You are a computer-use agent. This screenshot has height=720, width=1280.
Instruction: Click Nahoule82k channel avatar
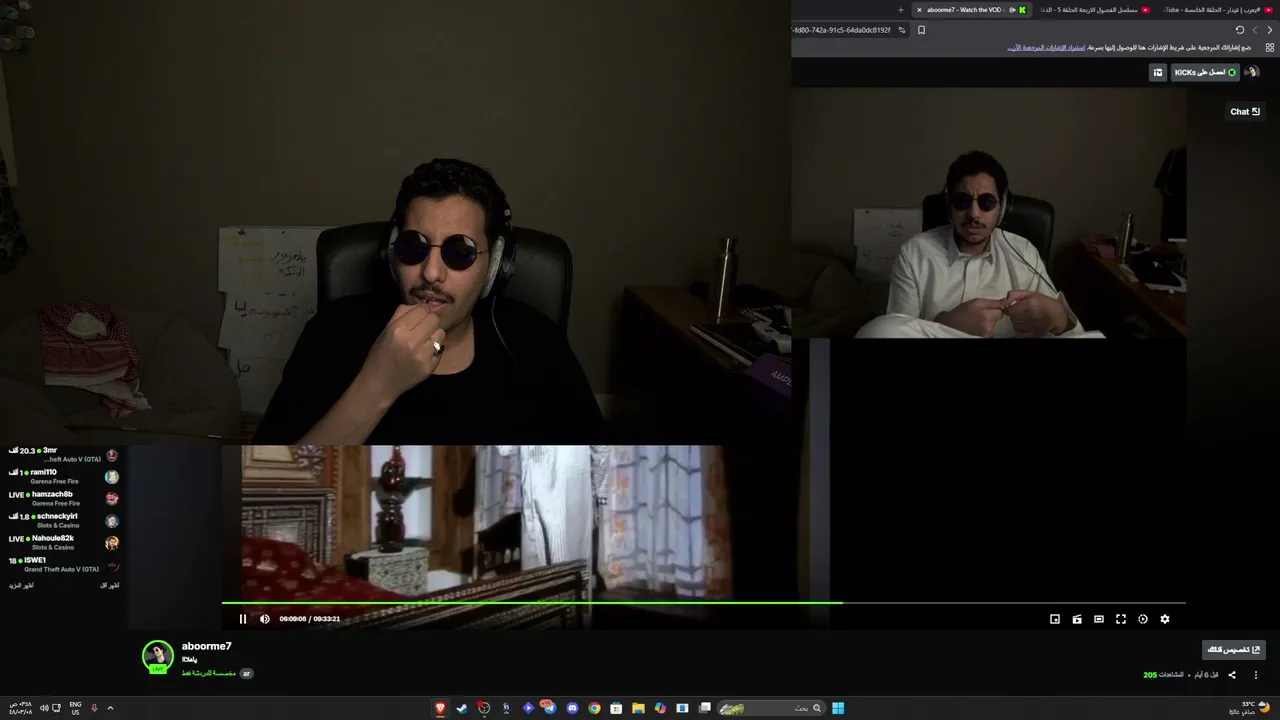(x=112, y=543)
